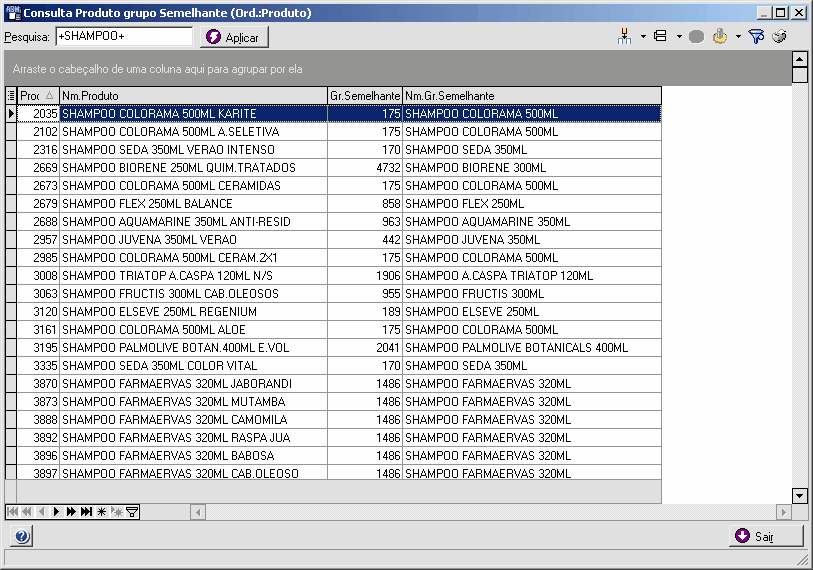Click the yellow hand pointer toolbar icon
Screen dimensions: 813x570
pyautogui.click(x=720, y=36)
